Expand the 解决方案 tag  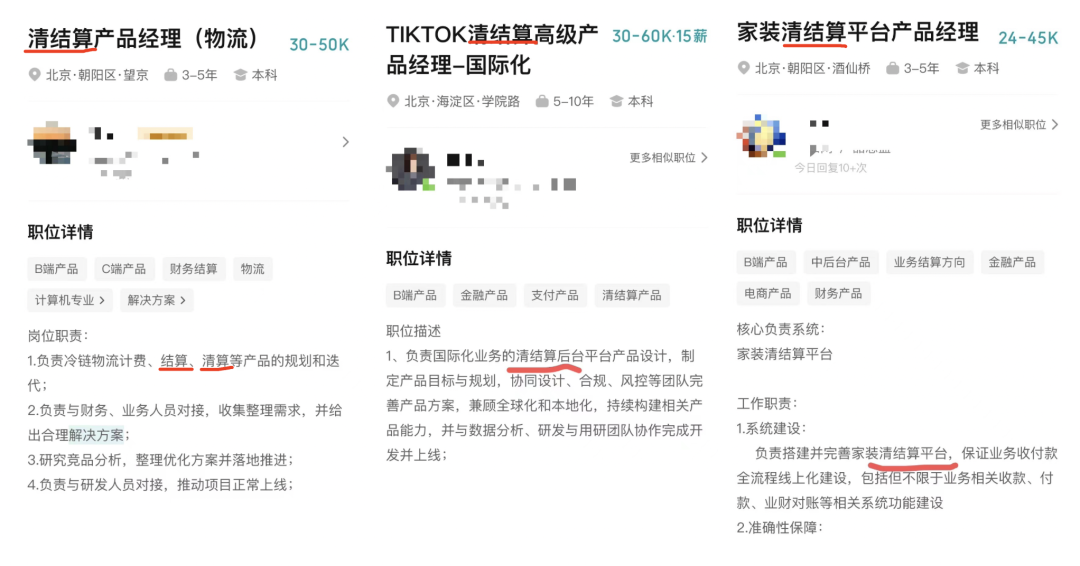(x=156, y=300)
